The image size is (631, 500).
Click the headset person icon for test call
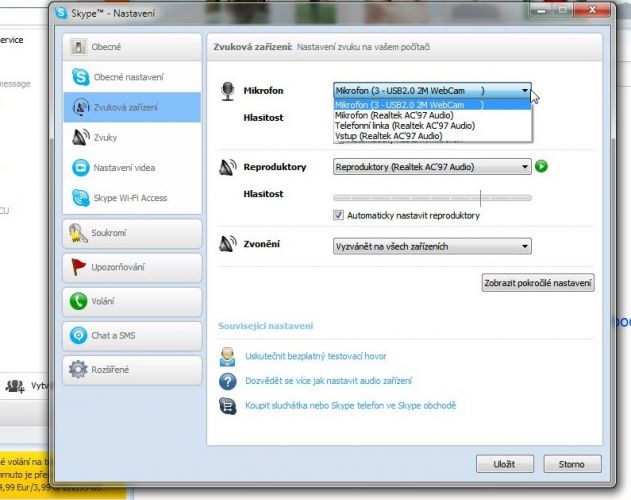[227, 357]
